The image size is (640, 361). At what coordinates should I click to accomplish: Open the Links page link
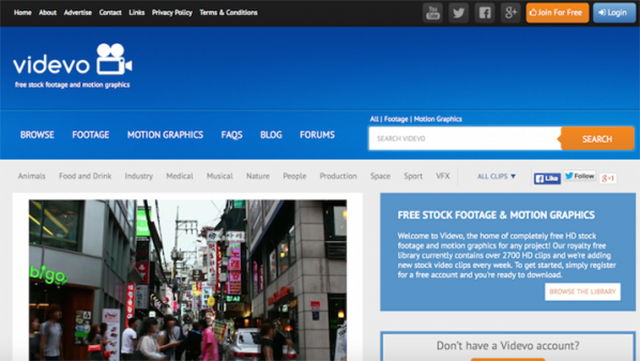click(137, 13)
